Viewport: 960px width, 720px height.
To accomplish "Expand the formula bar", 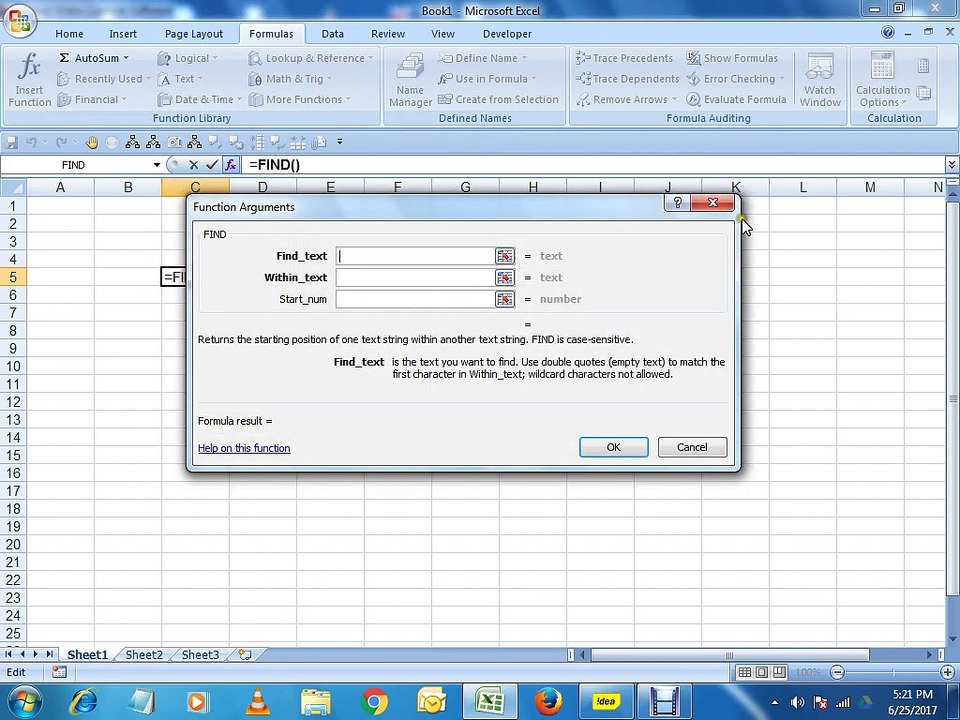I will pos(951,165).
